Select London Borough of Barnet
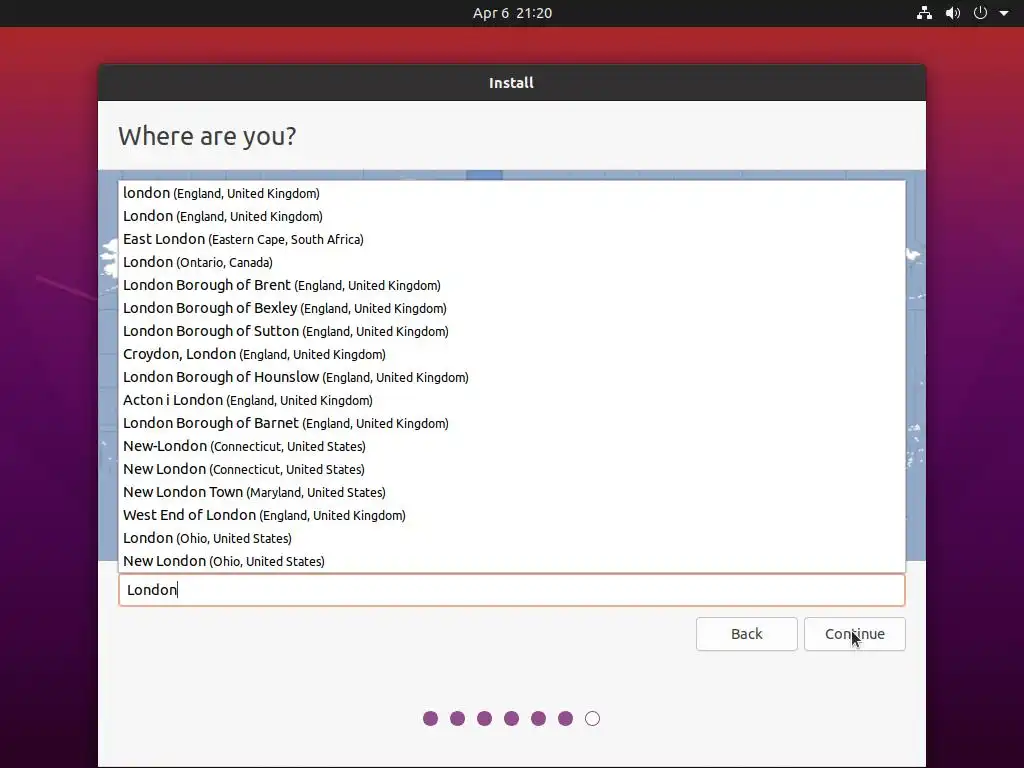The image size is (1024, 768). 512,423
